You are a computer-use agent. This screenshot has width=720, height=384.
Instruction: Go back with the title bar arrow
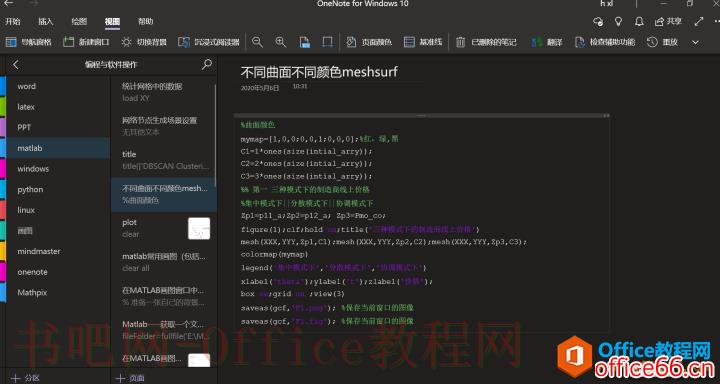point(8,3)
